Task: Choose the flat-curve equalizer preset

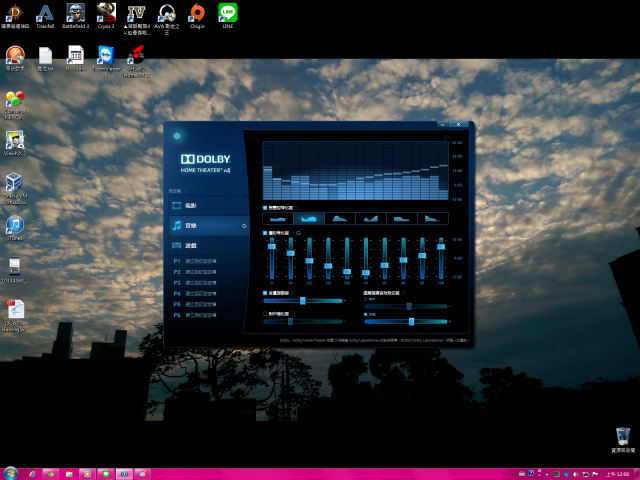Action: [x=278, y=219]
